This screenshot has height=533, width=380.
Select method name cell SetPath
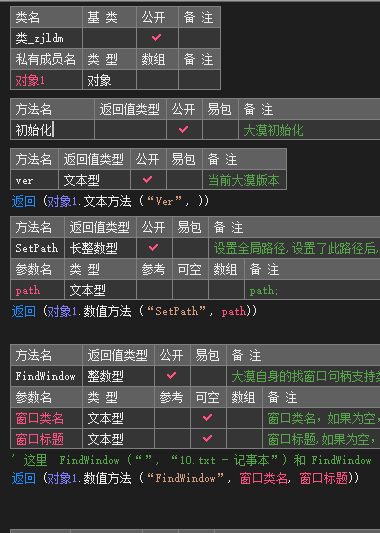(37, 248)
